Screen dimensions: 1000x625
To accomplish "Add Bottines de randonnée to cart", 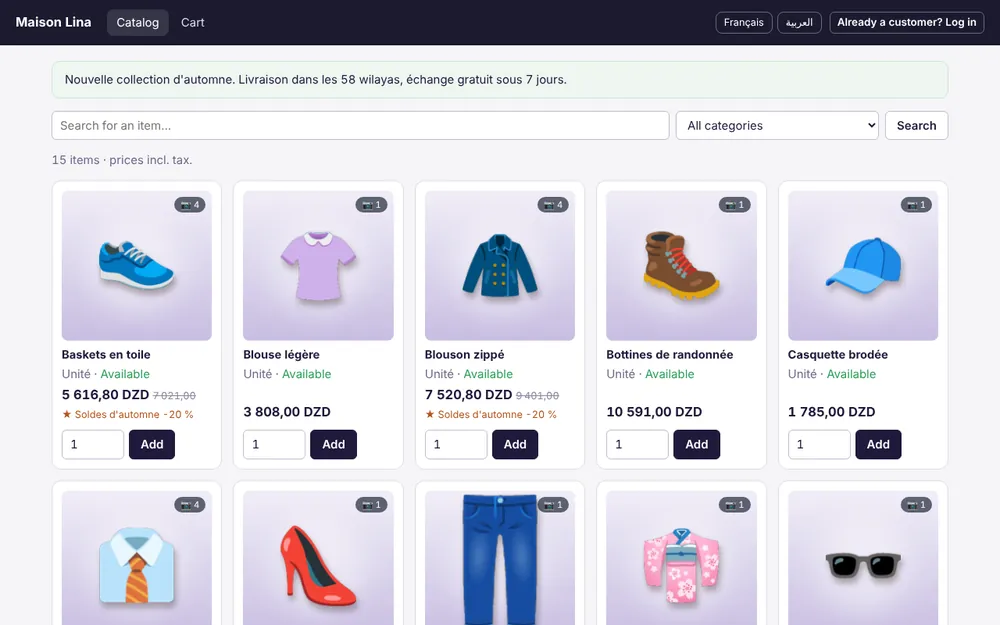I will coord(696,445).
